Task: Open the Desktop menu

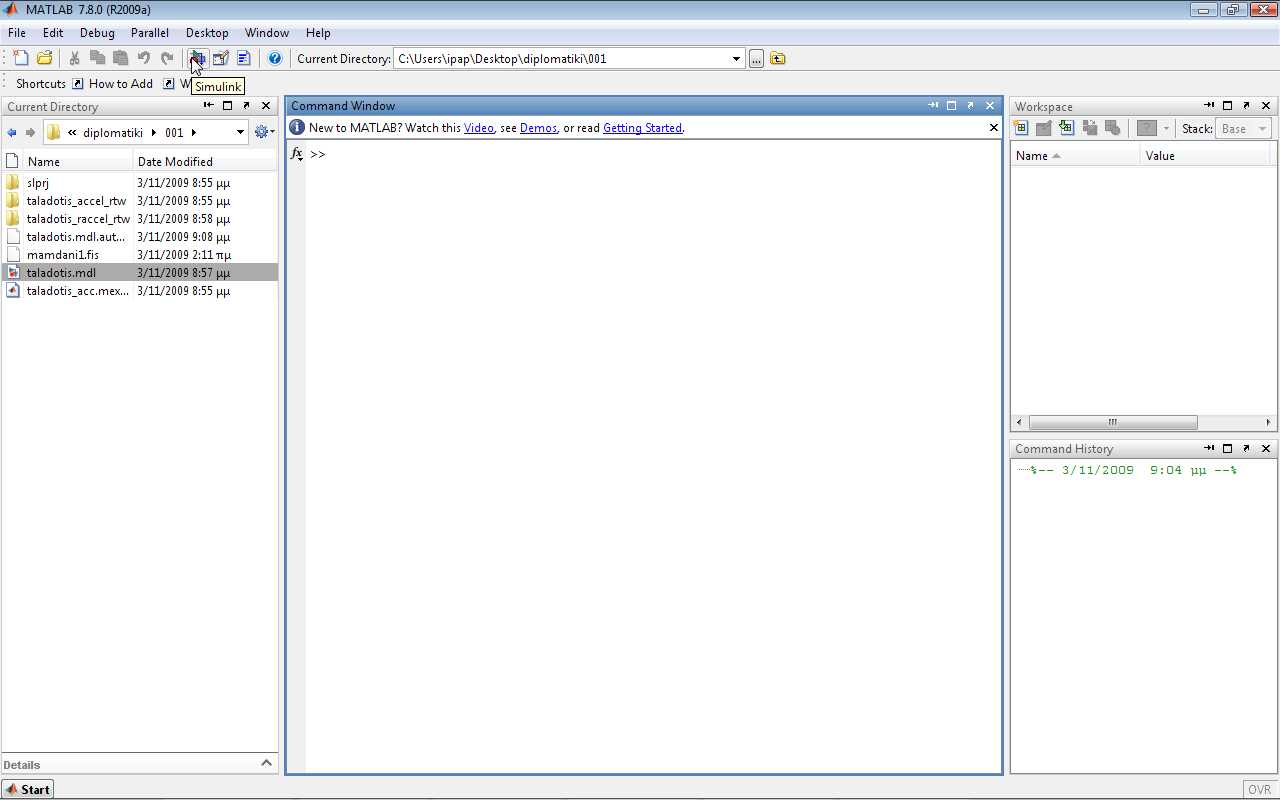Action: [207, 33]
